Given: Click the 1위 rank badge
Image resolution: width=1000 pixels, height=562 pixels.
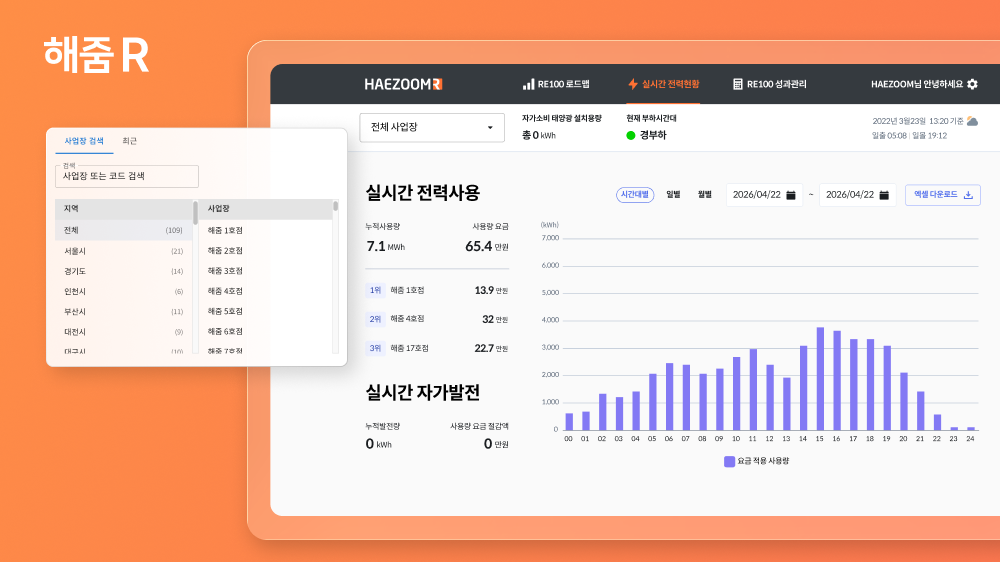Looking at the screenshot, I should [375, 290].
